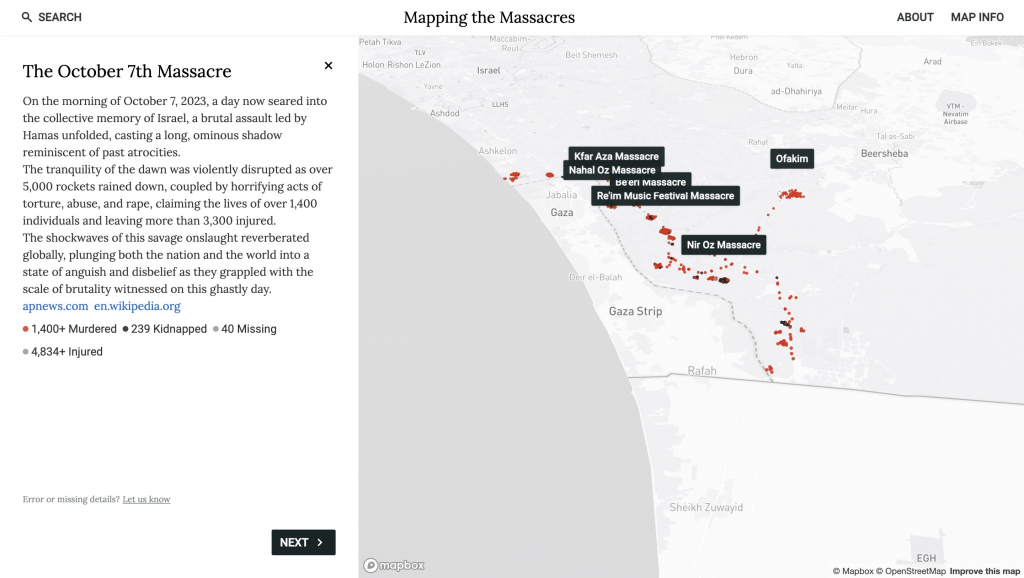Open the OpenStreetMap attribution link
This screenshot has width=1024, height=578.
coord(912,571)
